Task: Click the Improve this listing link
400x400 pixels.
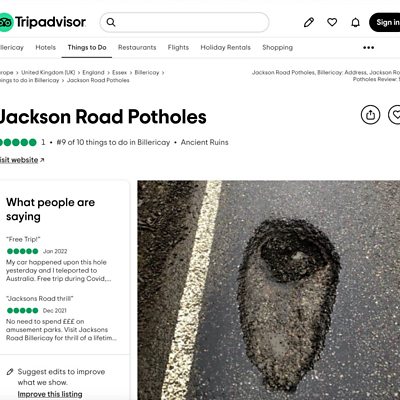Action: click(50, 394)
